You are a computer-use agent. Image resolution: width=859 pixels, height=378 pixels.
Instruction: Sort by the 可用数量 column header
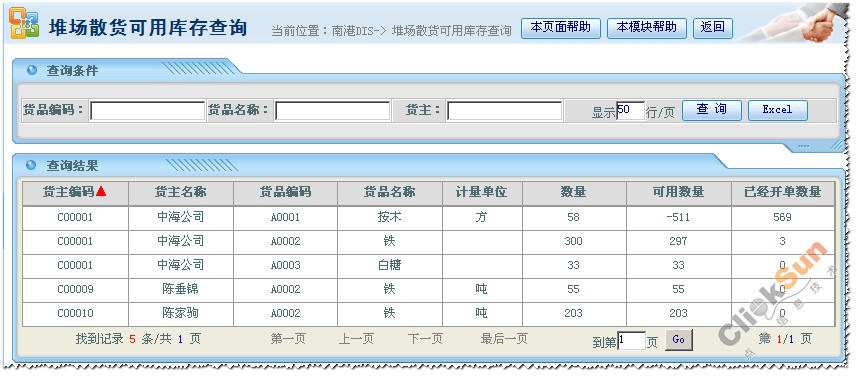click(678, 193)
